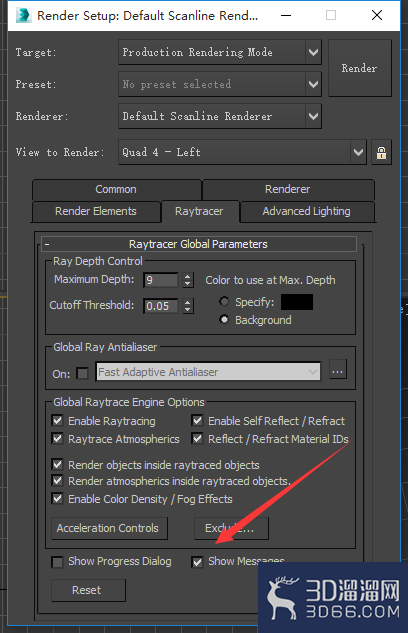
Task: Toggle Reflect / Refract Material IDs checkbox
Action: [197, 438]
